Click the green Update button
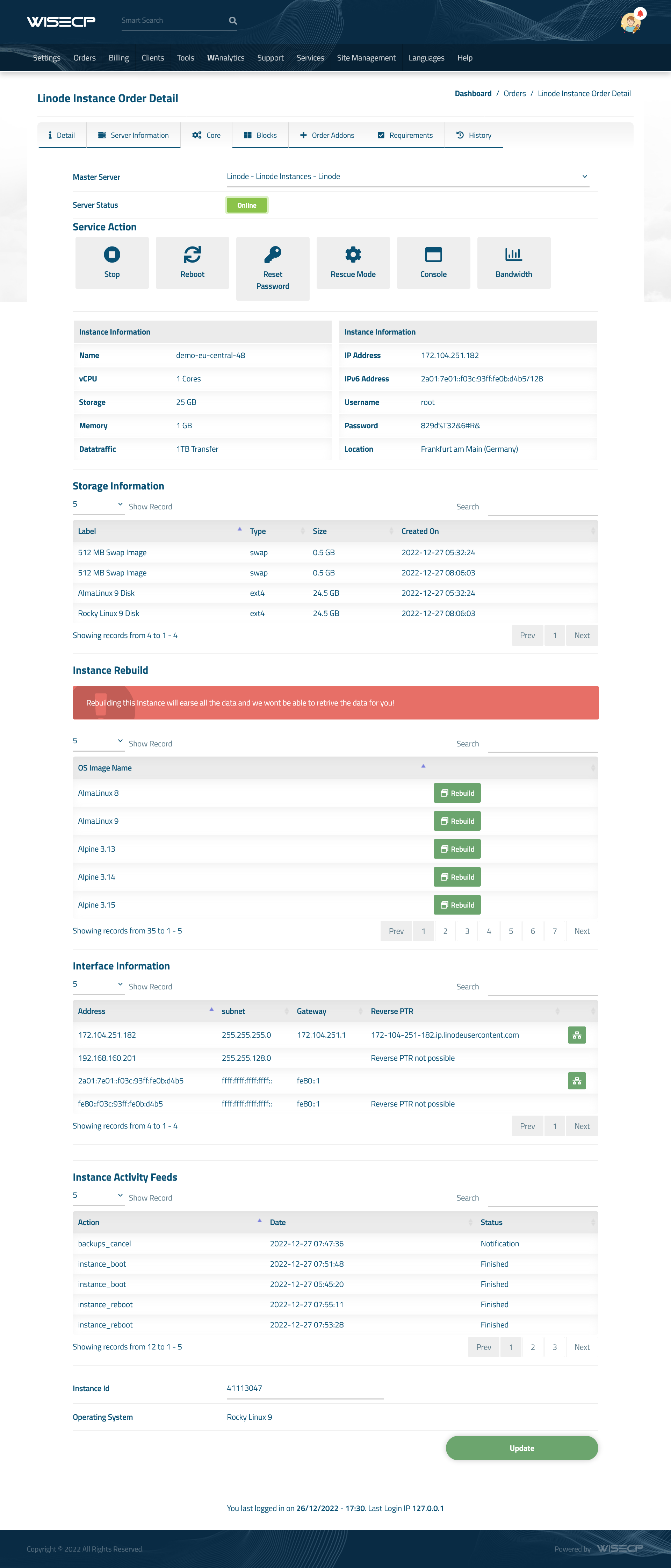Screen dimensions: 671x1568 tap(521, 1448)
